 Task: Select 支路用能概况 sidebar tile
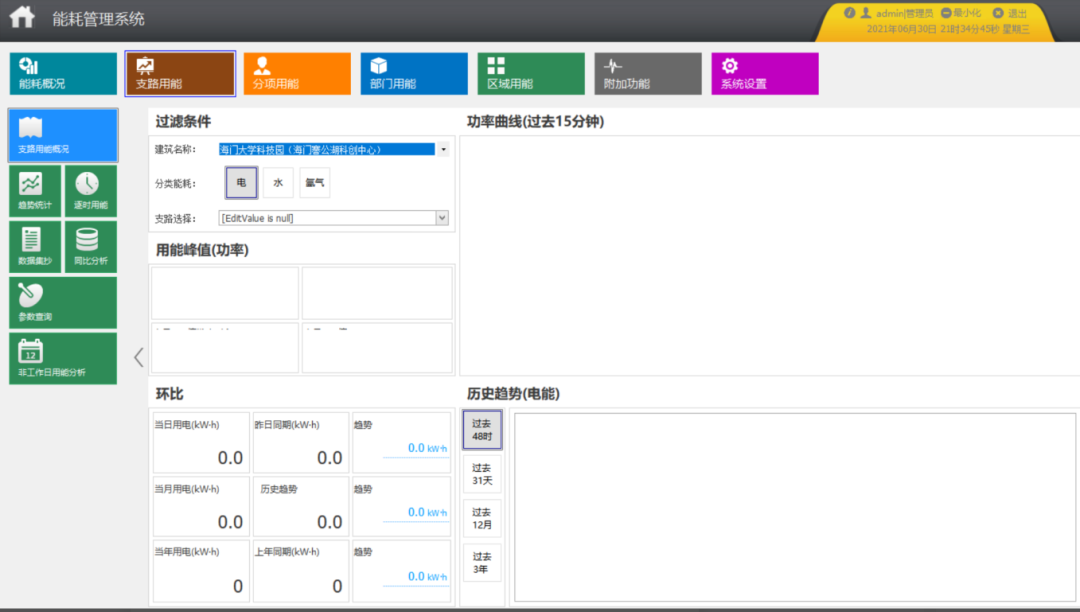(63, 135)
